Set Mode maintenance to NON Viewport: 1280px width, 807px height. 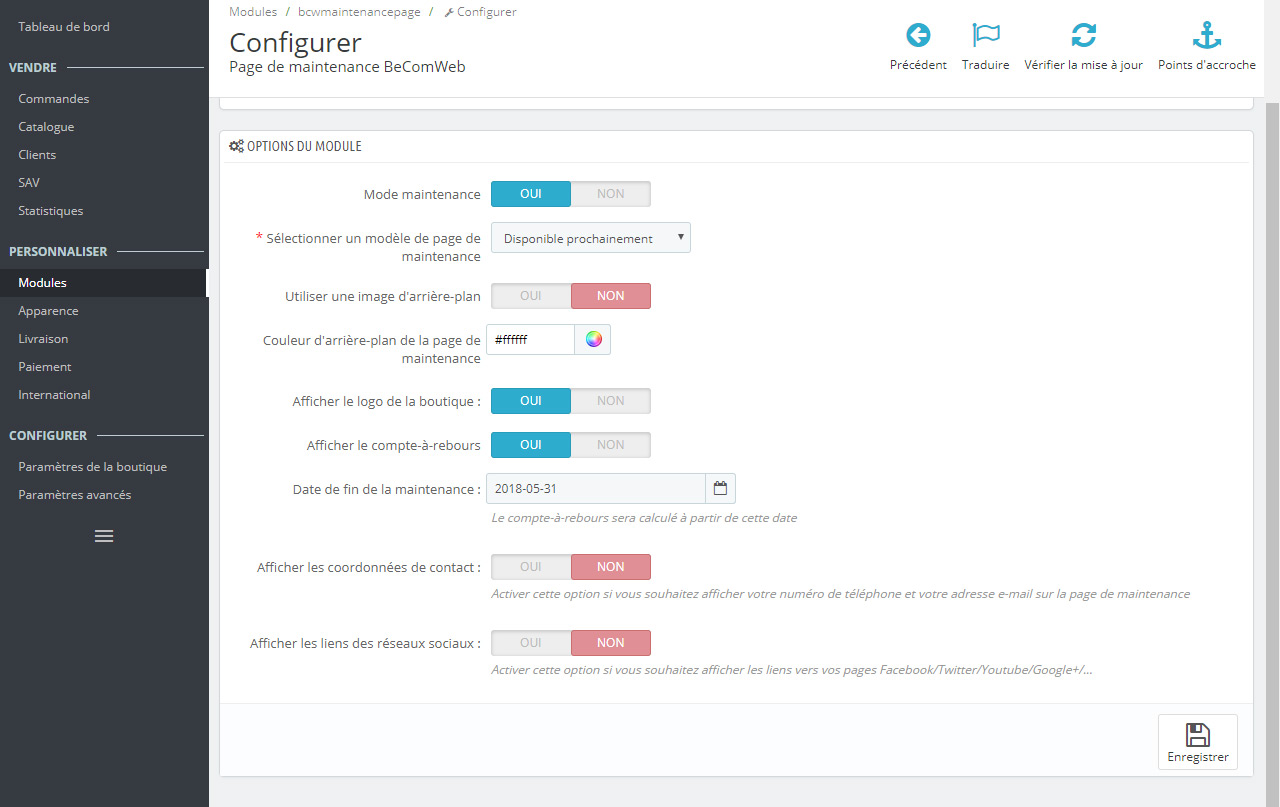coord(610,194)
